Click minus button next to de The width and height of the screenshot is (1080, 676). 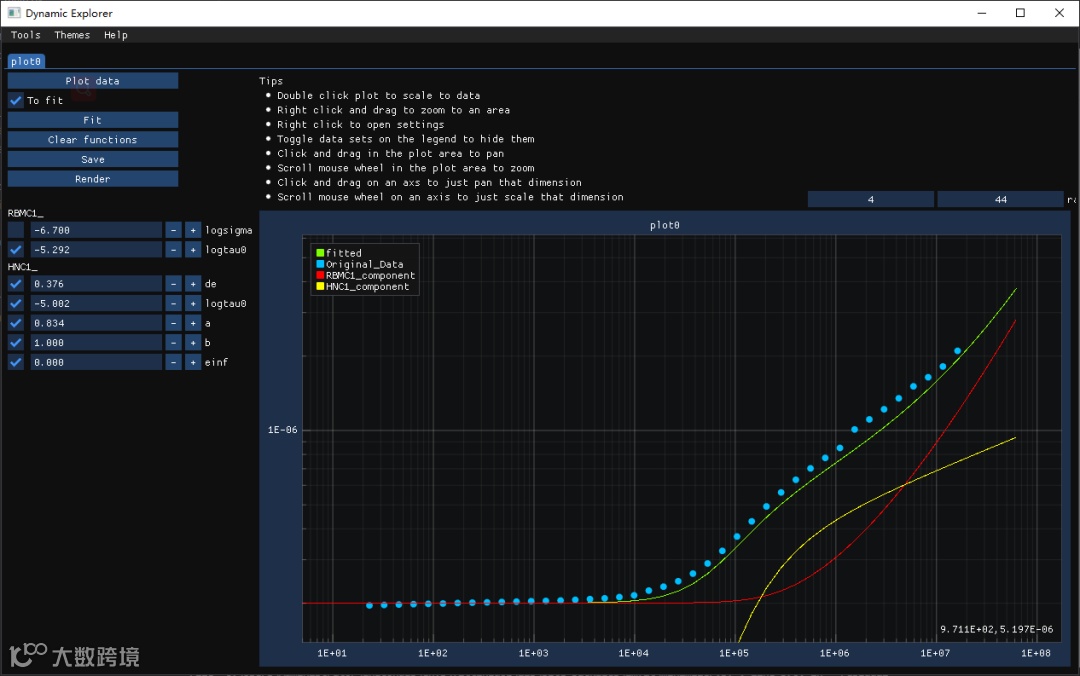173,284
